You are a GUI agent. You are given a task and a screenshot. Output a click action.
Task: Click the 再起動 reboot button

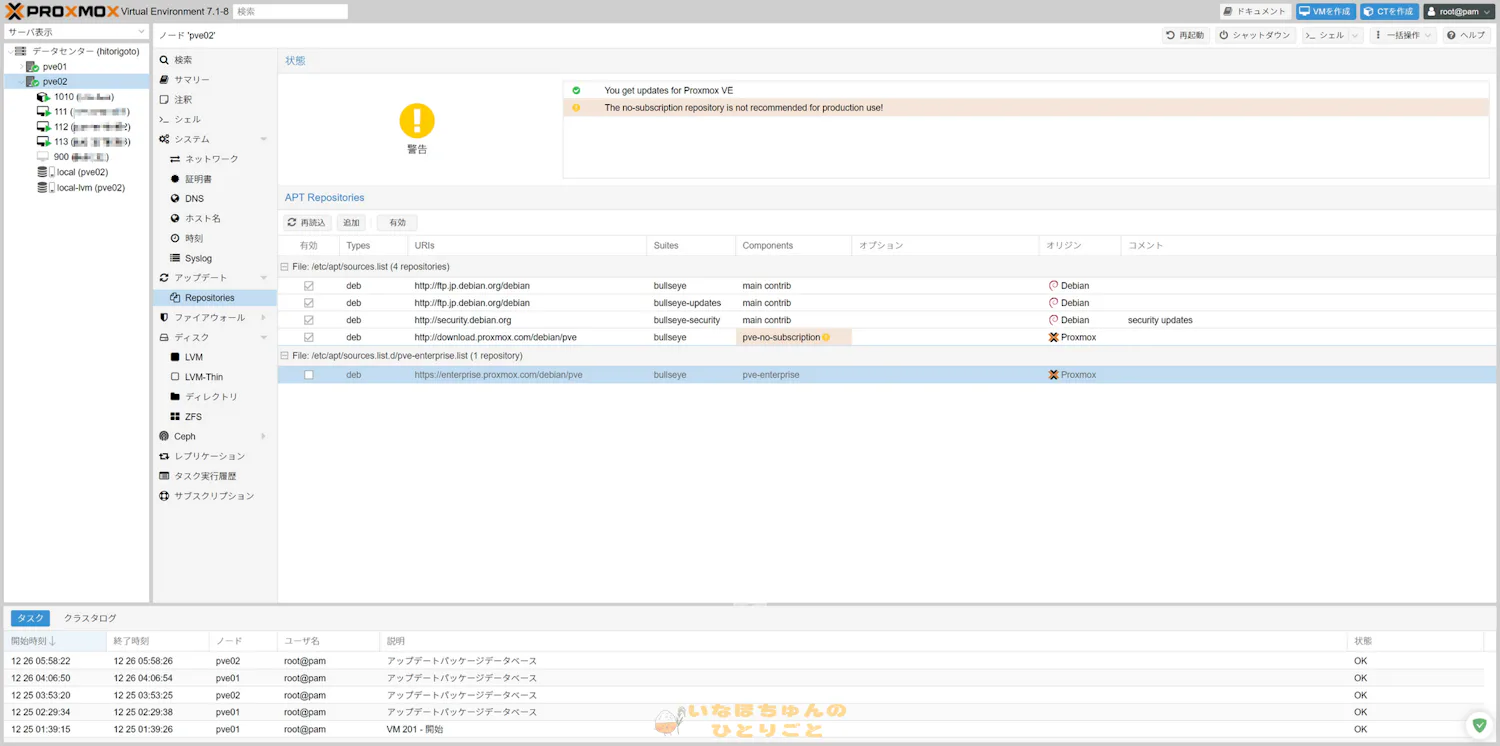[1185, 35]
